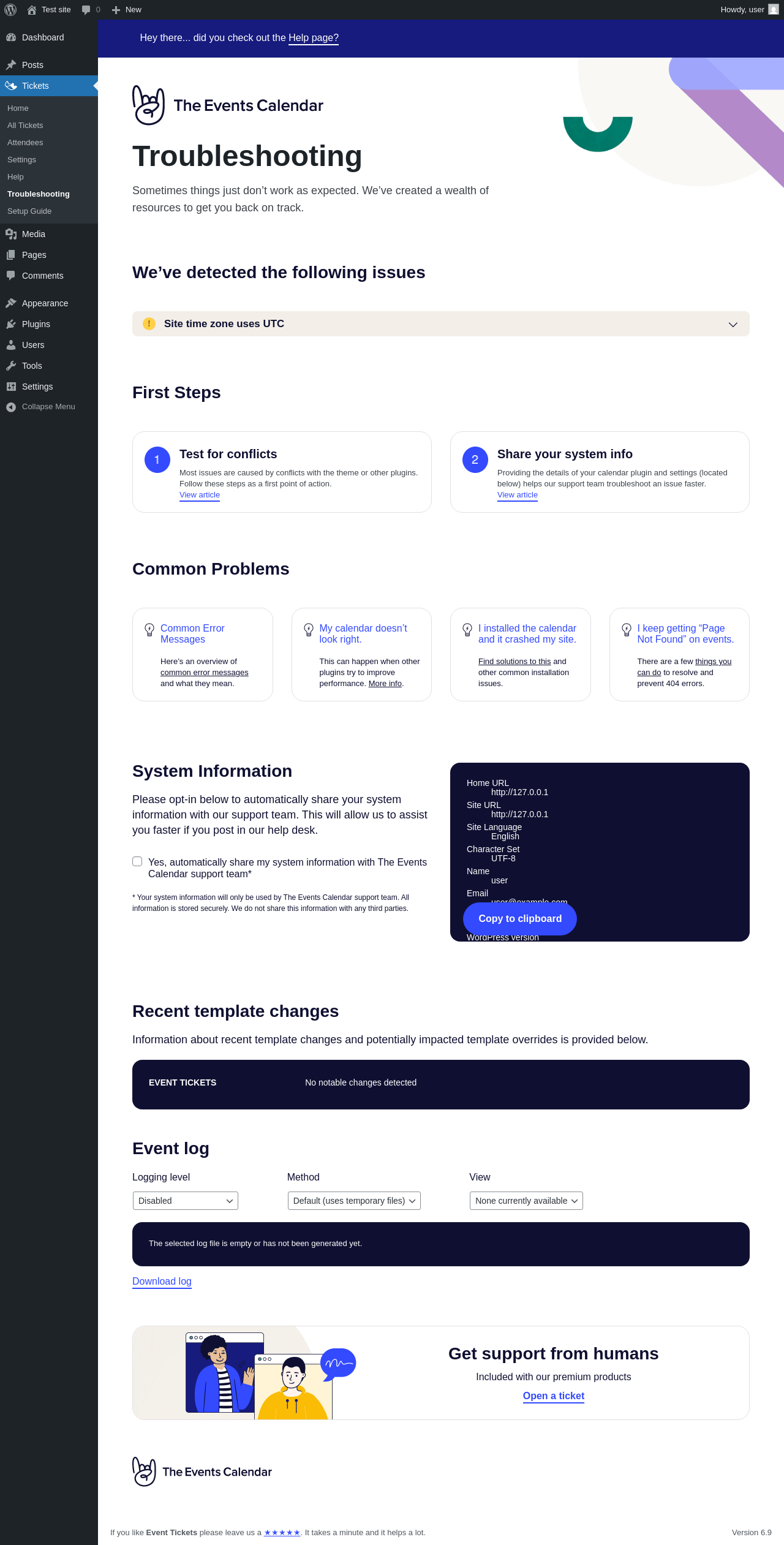Screen dimensions: 784x1545
Task: Click lightbulb icon beside Page Not Found
Action: point(627,630)
